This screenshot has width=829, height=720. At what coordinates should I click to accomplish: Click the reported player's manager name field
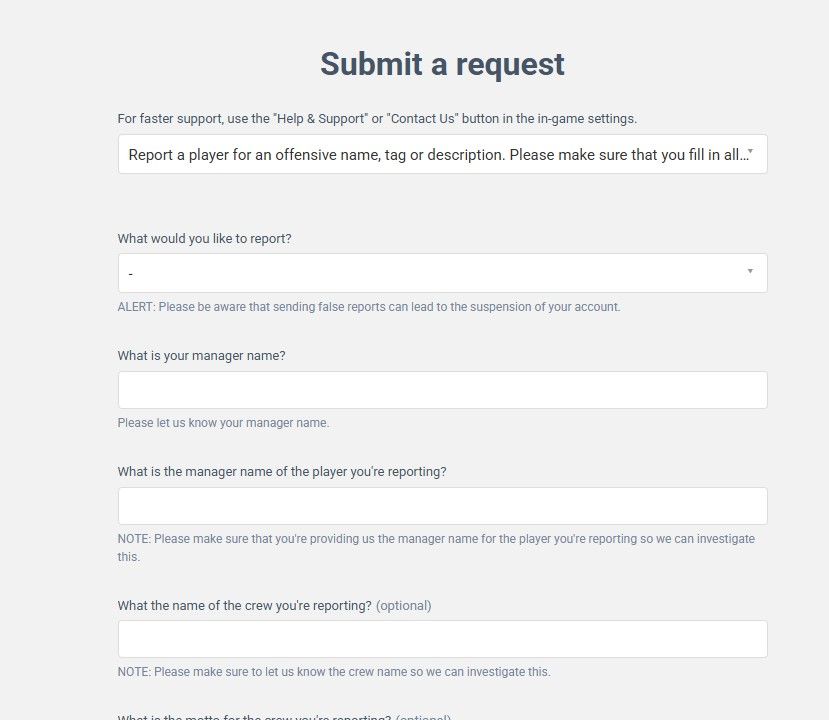point(442,506)
